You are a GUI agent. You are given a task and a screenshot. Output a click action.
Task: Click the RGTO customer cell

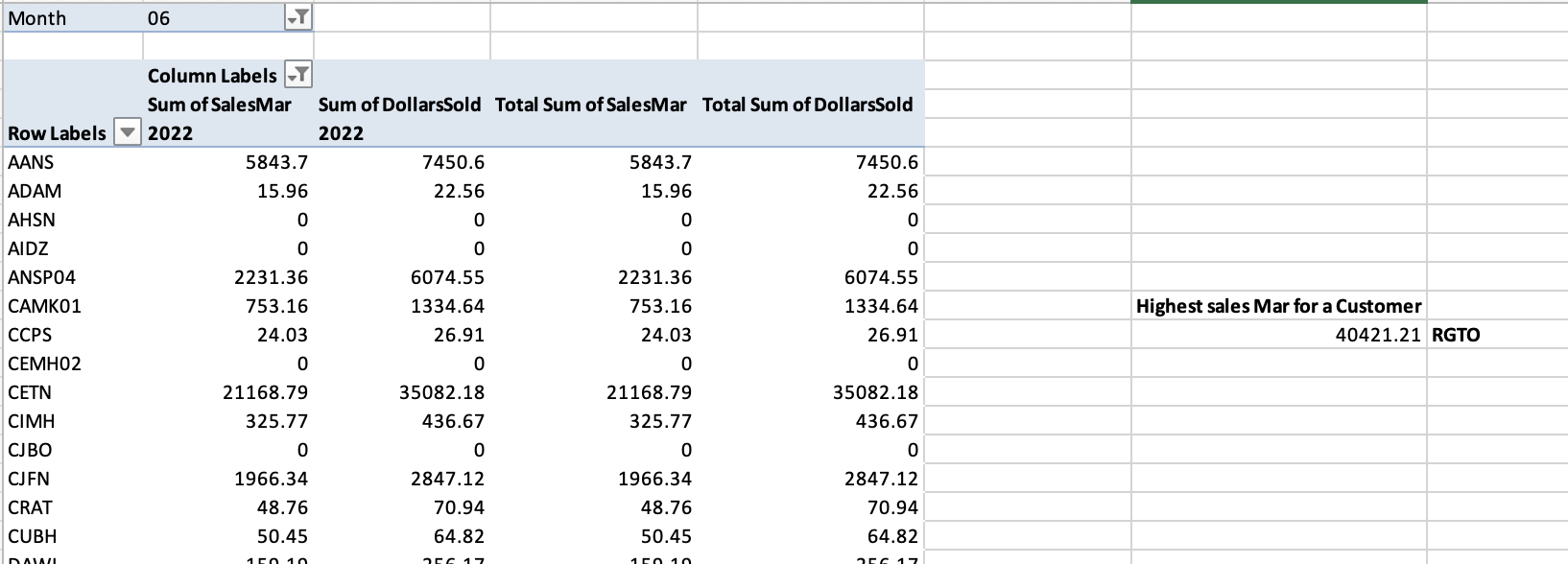[x=1456, y=335]
